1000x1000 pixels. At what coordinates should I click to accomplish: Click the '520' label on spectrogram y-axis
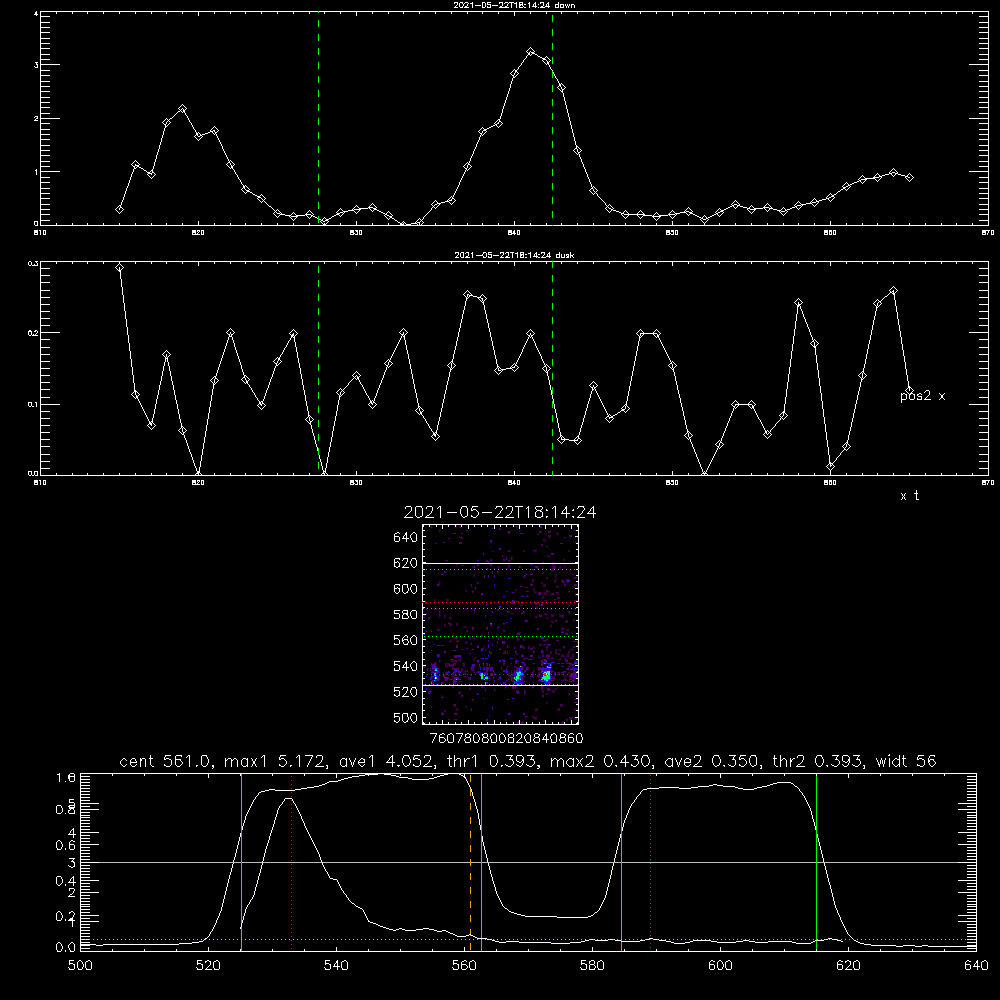tap(406, 692)
